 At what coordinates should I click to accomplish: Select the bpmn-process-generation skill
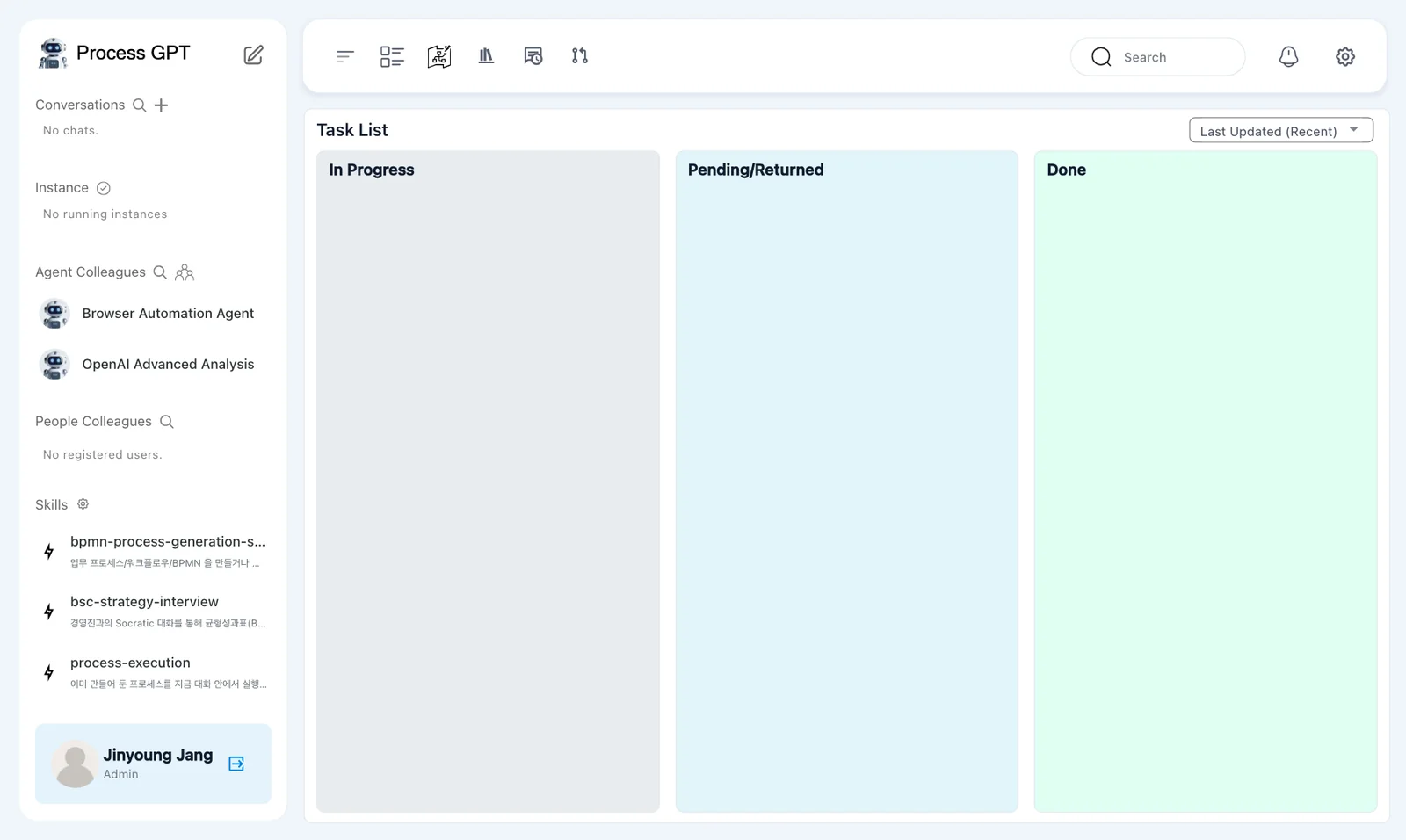coord(153,551)
